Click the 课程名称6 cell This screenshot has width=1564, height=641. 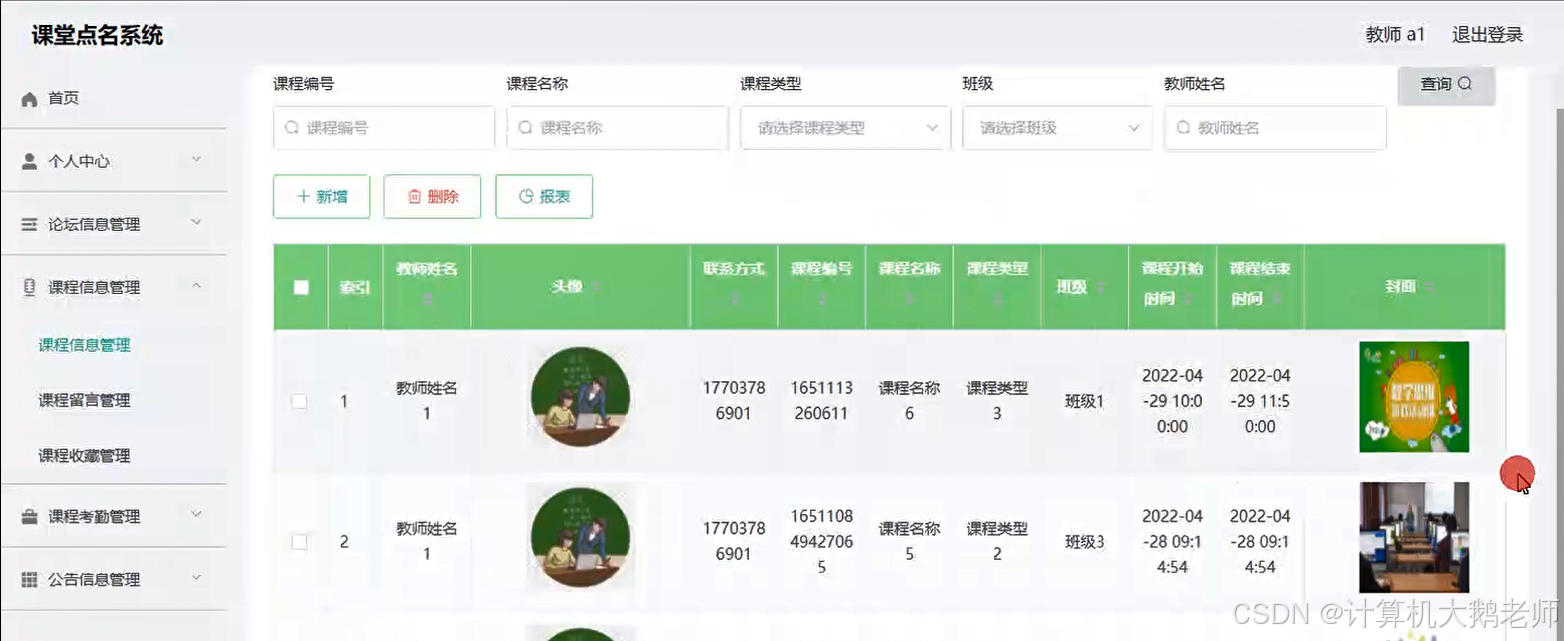point(909,400)
